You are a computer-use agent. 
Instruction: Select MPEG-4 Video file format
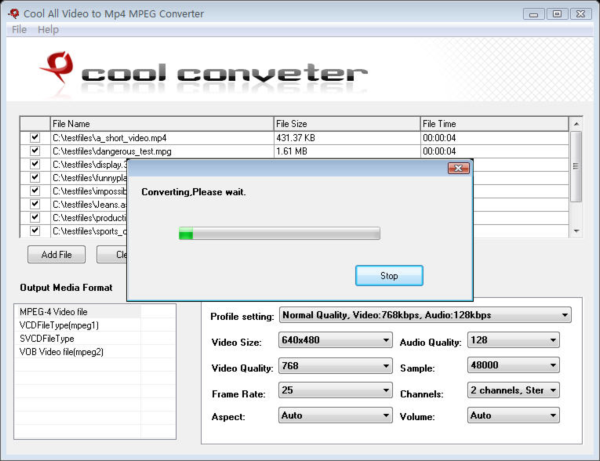[x=53, y=312]
